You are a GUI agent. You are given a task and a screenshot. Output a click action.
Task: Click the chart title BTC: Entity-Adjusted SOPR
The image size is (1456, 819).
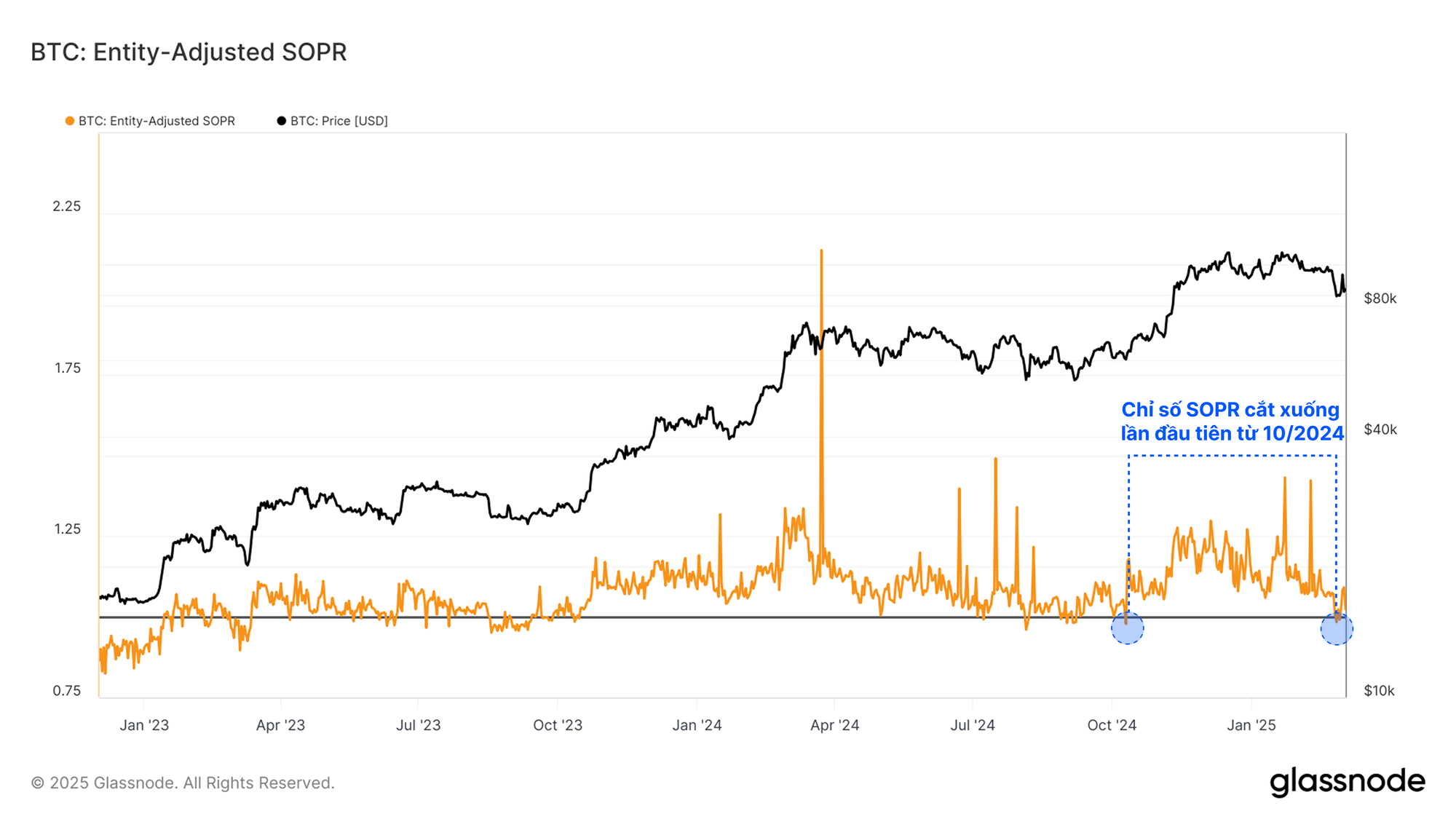click(189, 52)
